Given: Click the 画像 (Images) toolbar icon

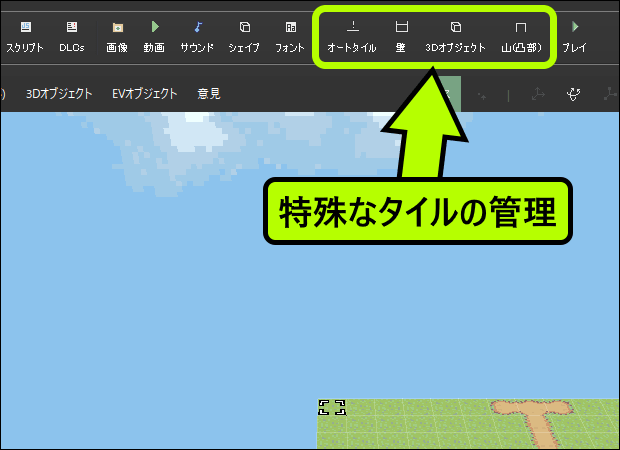Looking at the screenshot, I should (x=117, y=35).
